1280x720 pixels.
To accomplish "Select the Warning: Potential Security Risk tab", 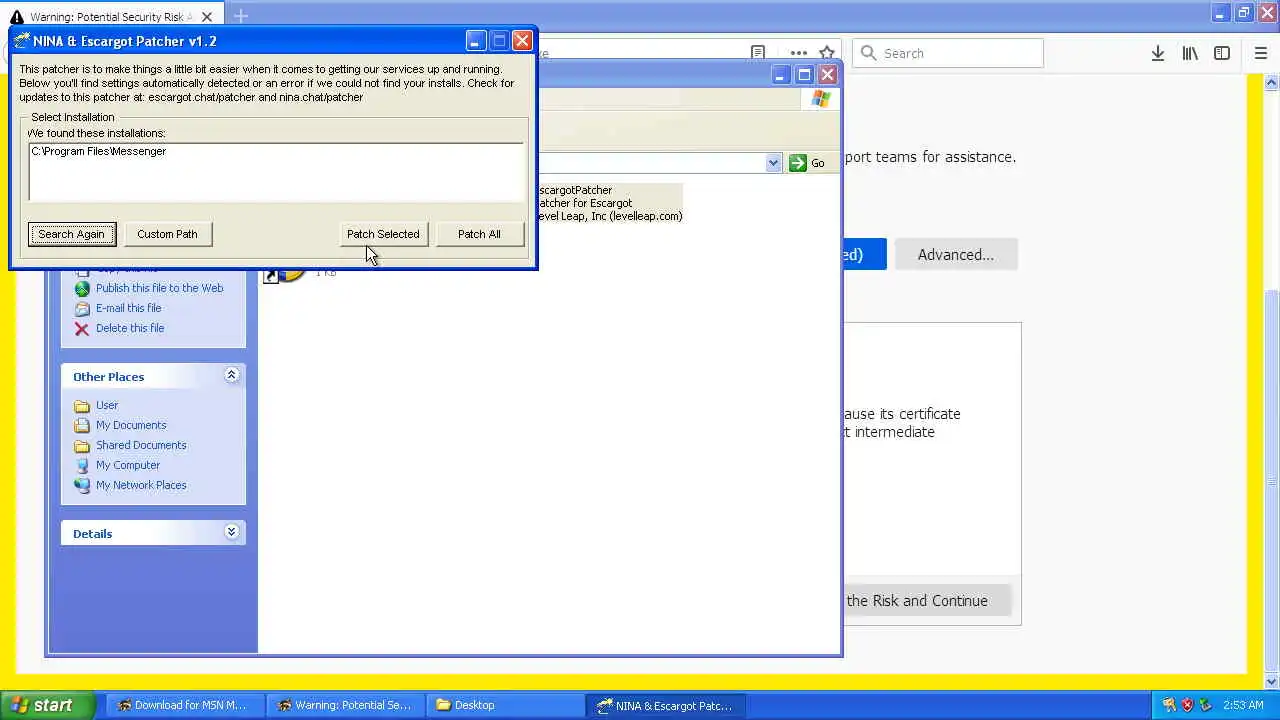I will click(x=112, y=17).
